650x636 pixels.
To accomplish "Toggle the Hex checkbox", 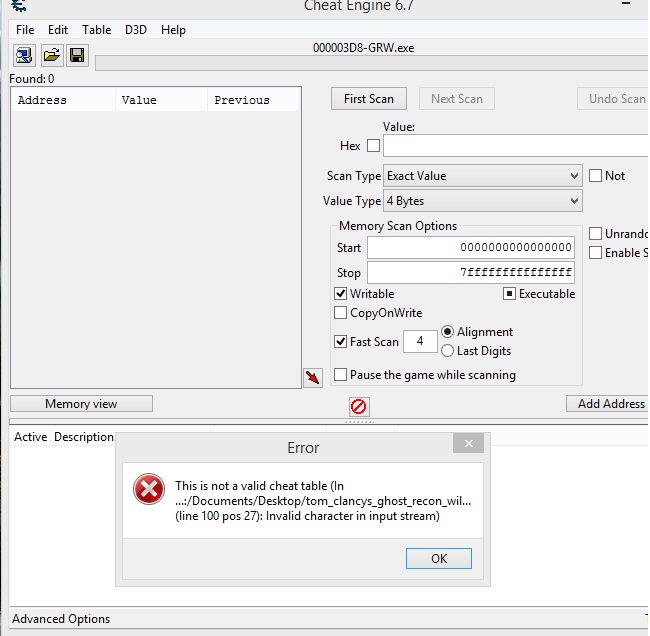I will pyautogui.click(x=373, y=146).
